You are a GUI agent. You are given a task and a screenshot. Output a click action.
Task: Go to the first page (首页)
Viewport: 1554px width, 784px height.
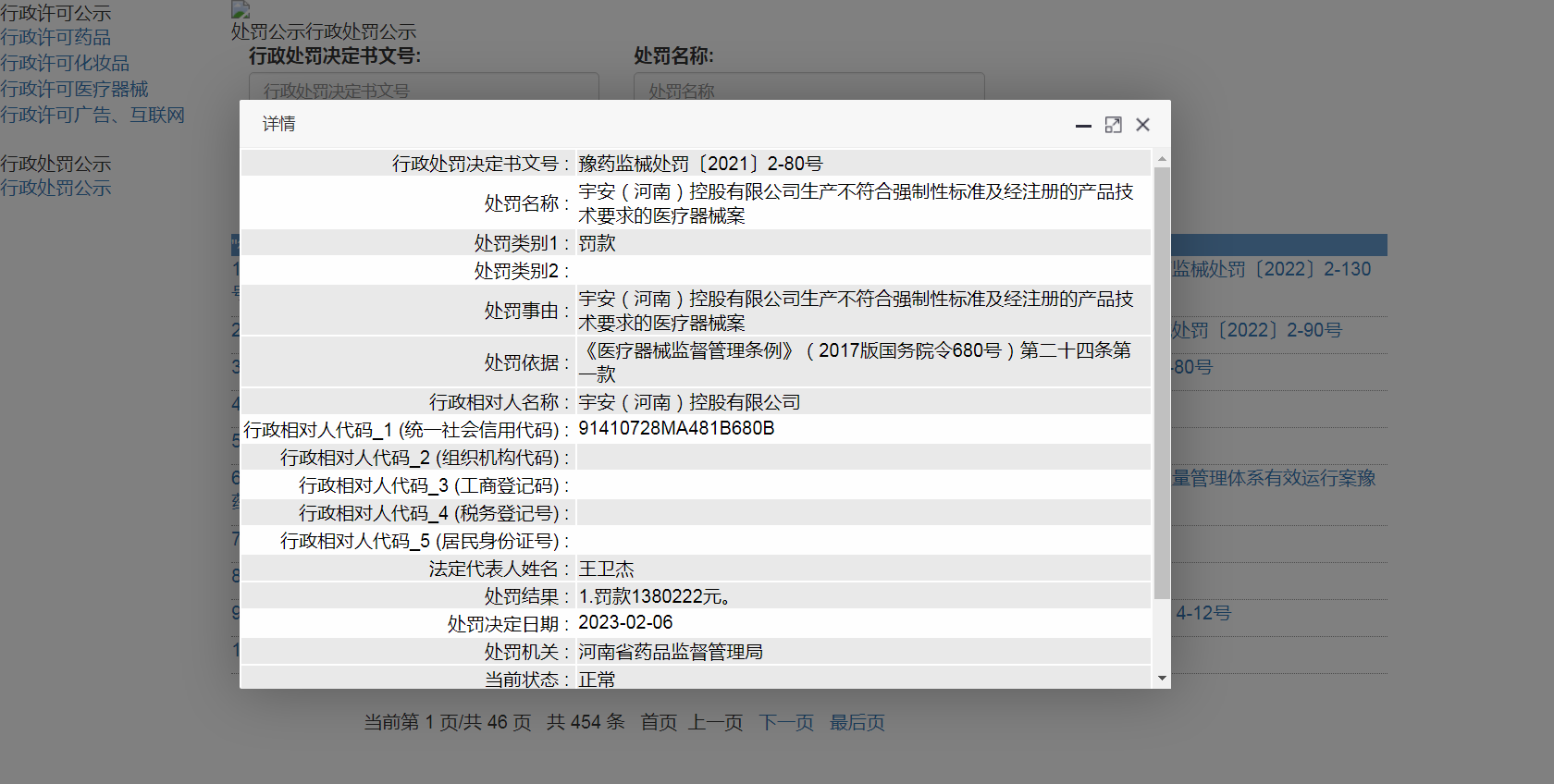(x=659, y=723)
